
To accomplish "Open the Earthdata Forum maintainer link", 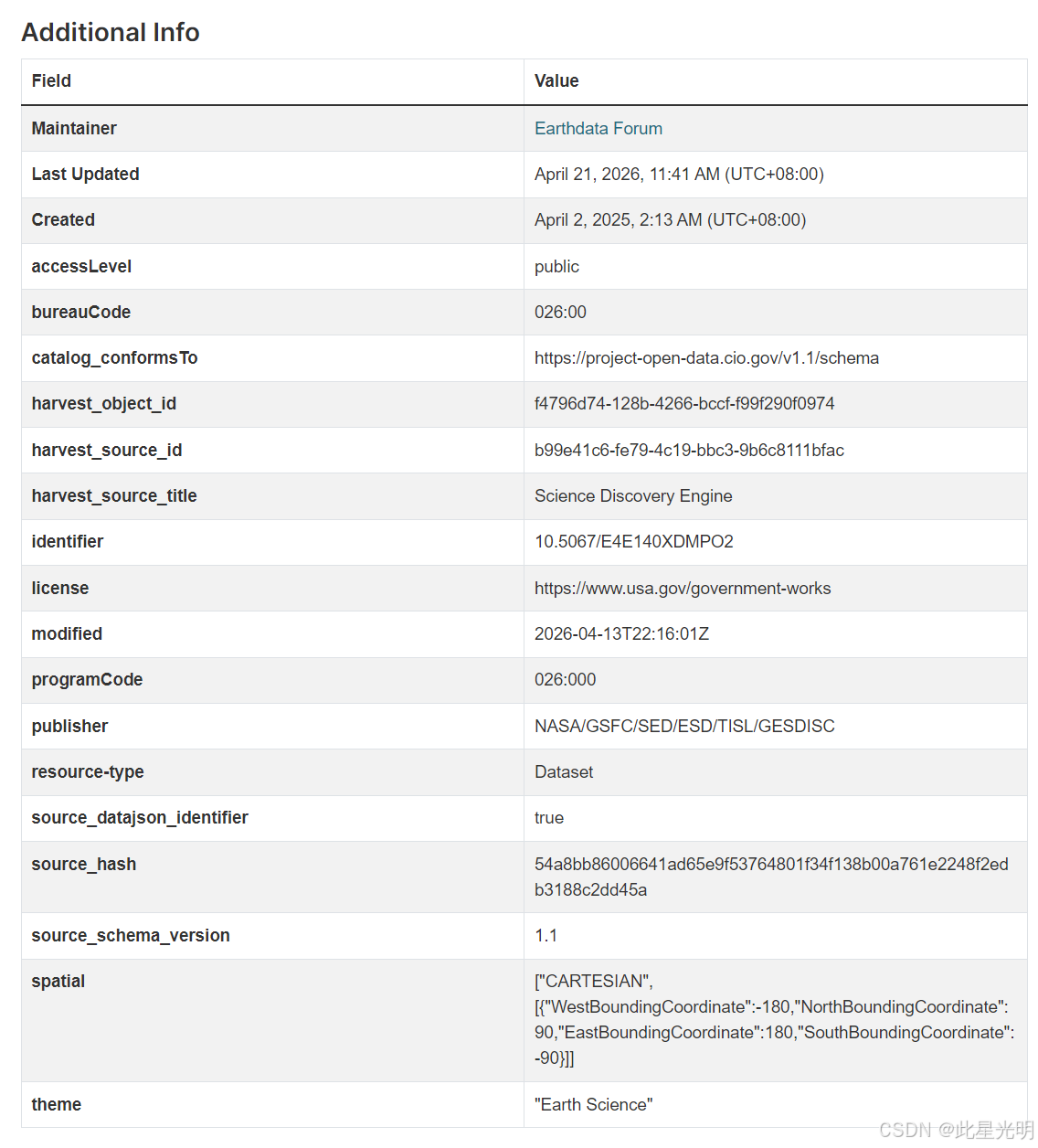I will click(x=598, y=129).
